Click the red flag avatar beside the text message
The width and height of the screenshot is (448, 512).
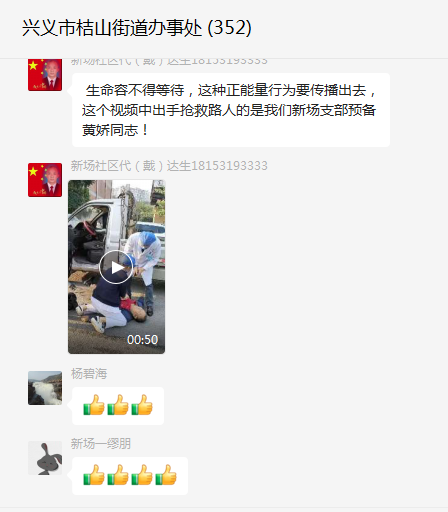point(45,75)
